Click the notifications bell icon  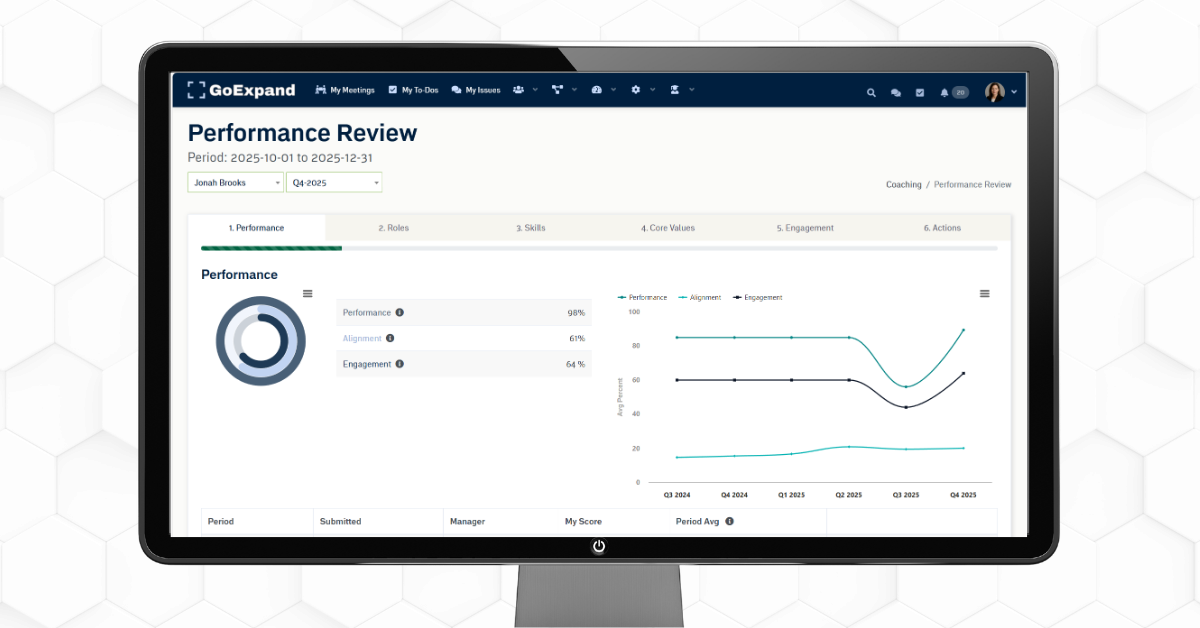coord(944,92)
